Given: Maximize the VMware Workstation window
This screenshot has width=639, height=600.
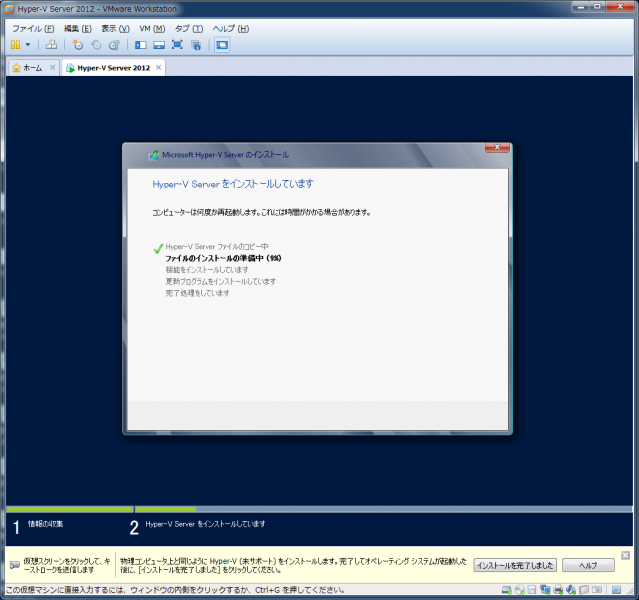Looking at the screenshot, I should (597, 7).
